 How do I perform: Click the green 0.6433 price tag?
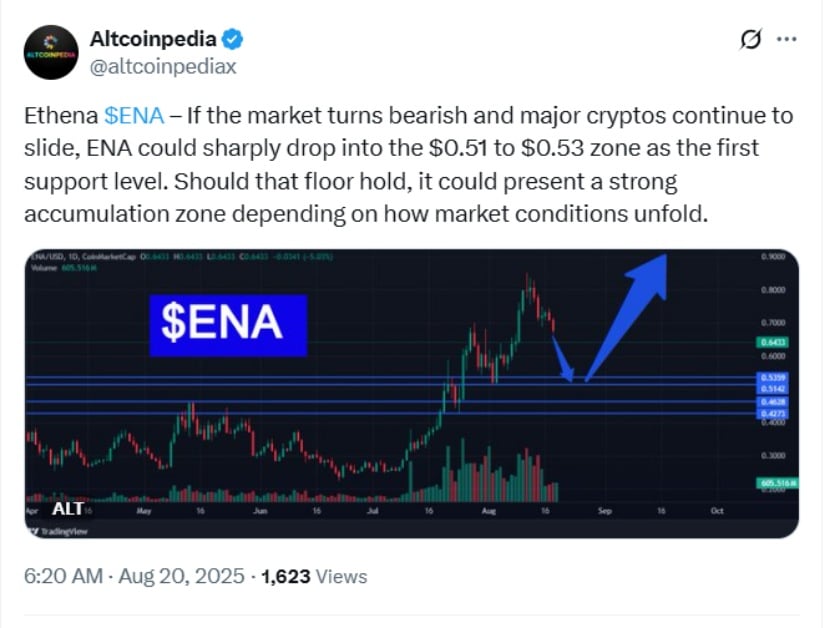point(772,343)
